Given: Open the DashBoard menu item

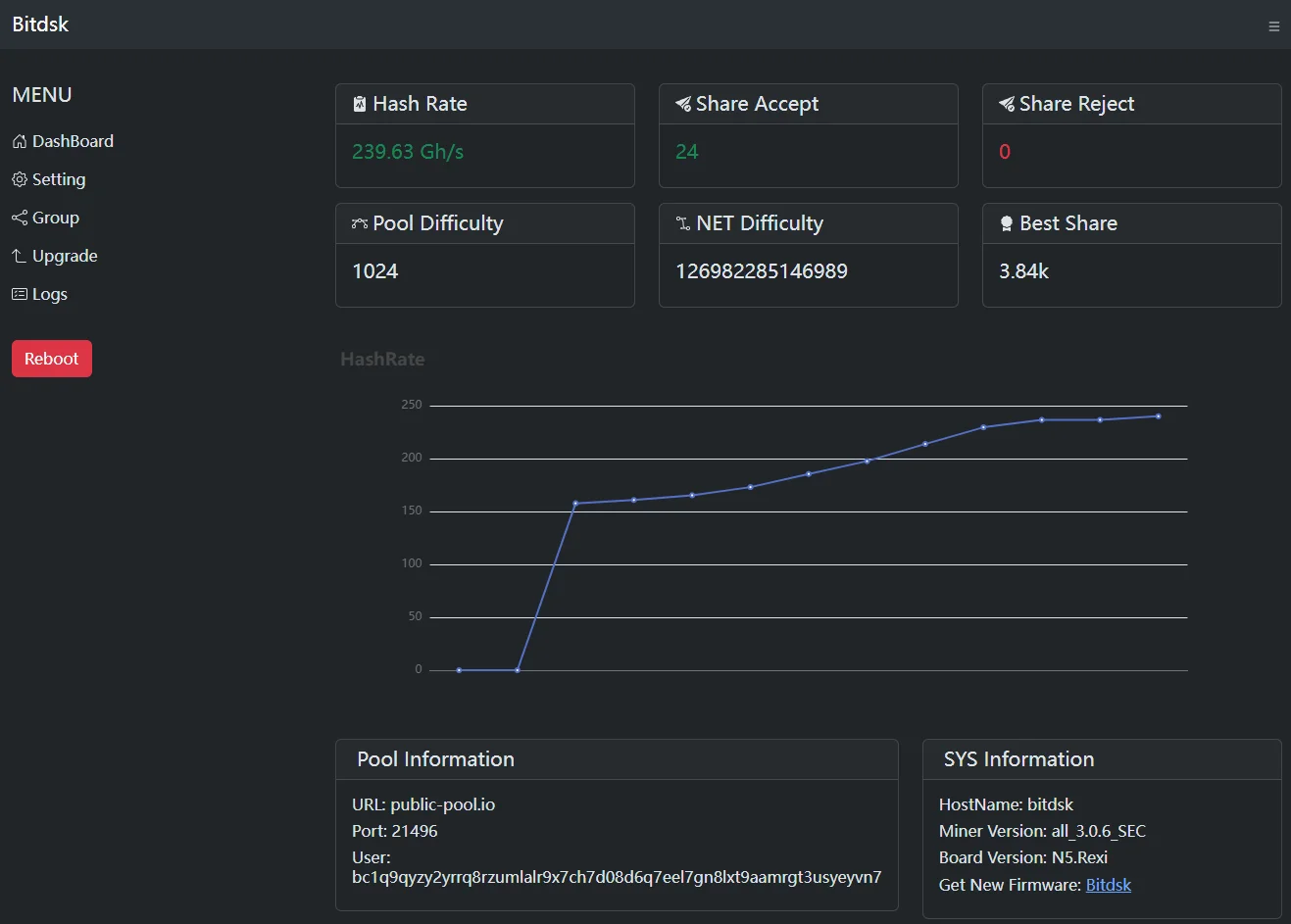Looking at the screenshot, I should (x=73, y=142).
